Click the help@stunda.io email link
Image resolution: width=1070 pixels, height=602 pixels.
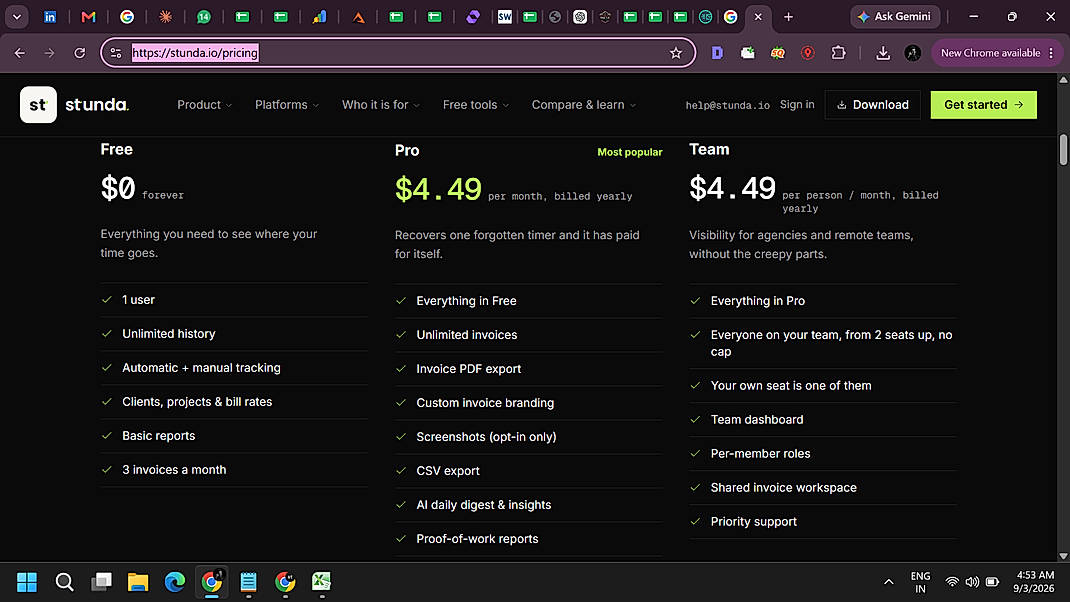pyautogui.click(x=727, y=105)
